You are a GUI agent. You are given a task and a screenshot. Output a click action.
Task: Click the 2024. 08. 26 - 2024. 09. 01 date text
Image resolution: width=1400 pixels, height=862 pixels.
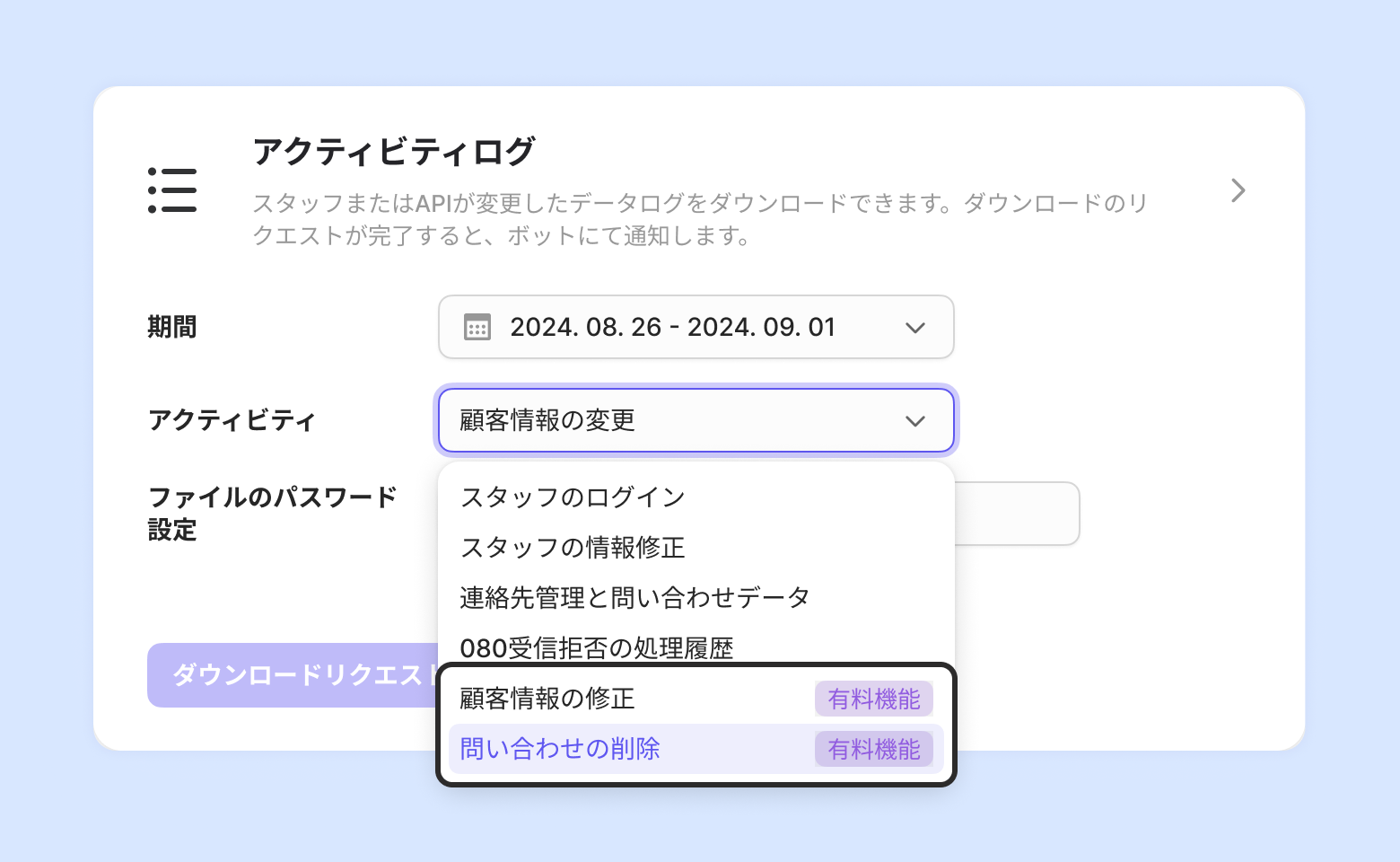(x=673, y=328)
